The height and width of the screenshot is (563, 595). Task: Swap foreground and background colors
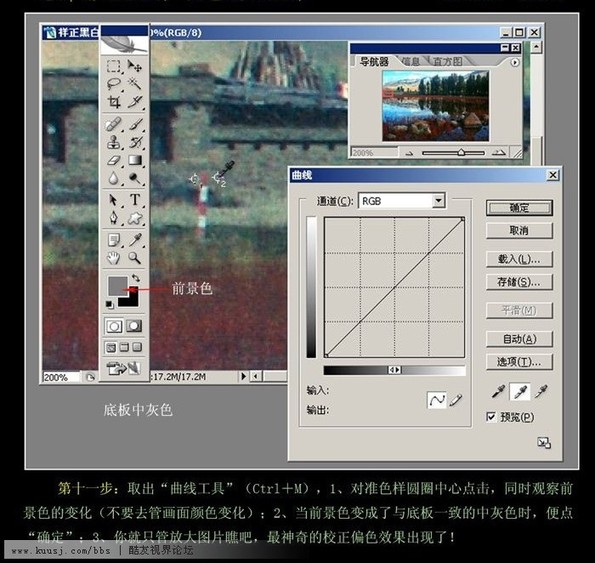[x=135, y=278]
